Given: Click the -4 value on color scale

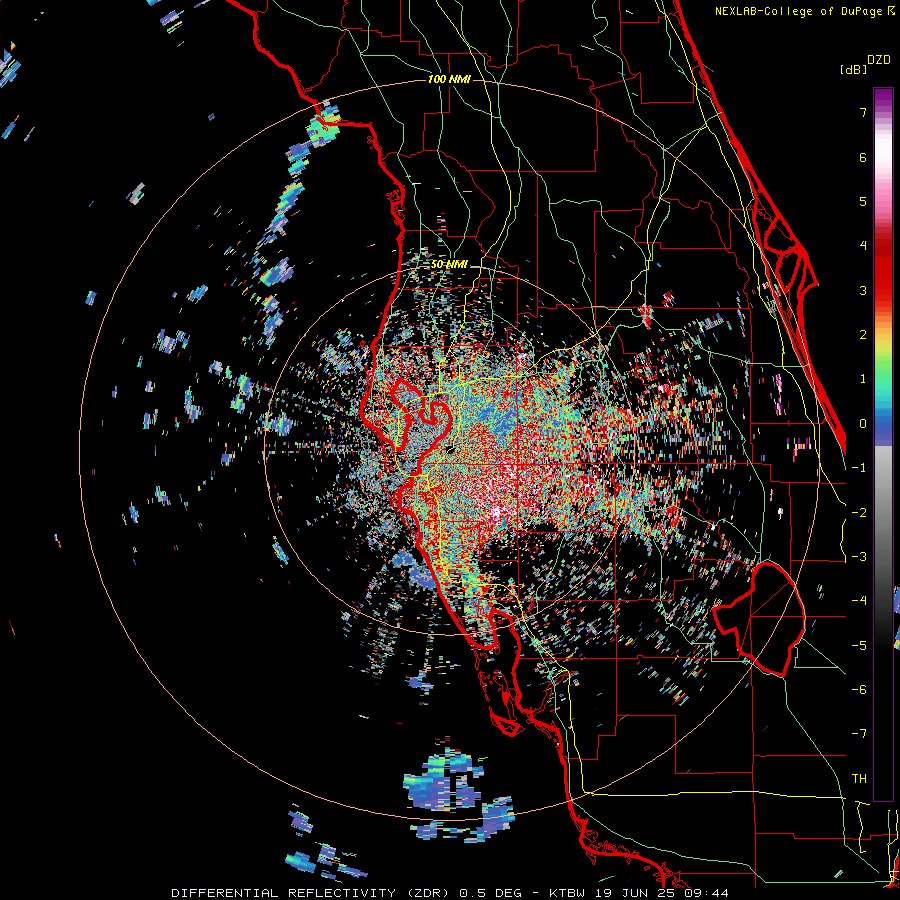Looking at the screenshot, I should click(x=859, y=601).
